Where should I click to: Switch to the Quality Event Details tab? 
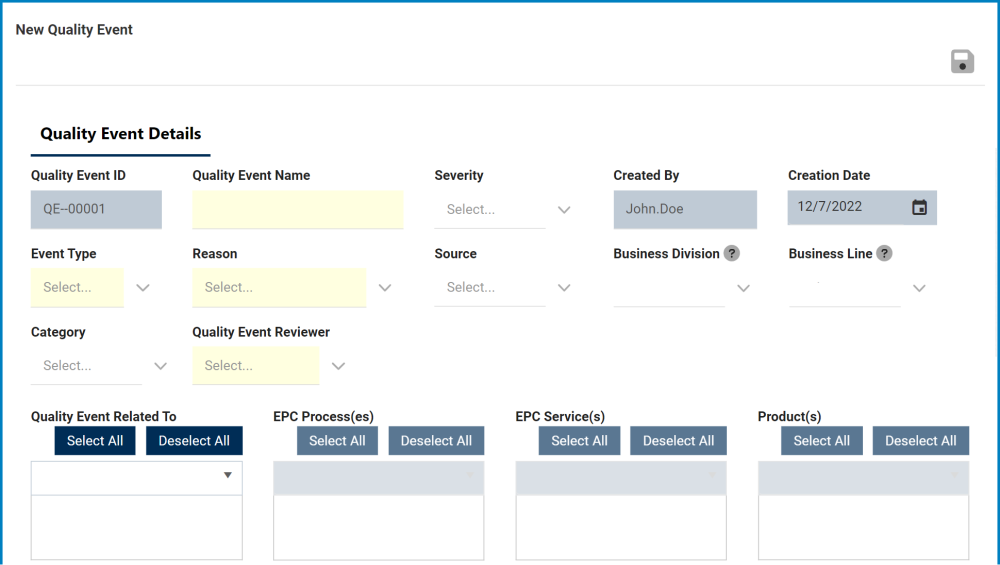pos(121,134)
